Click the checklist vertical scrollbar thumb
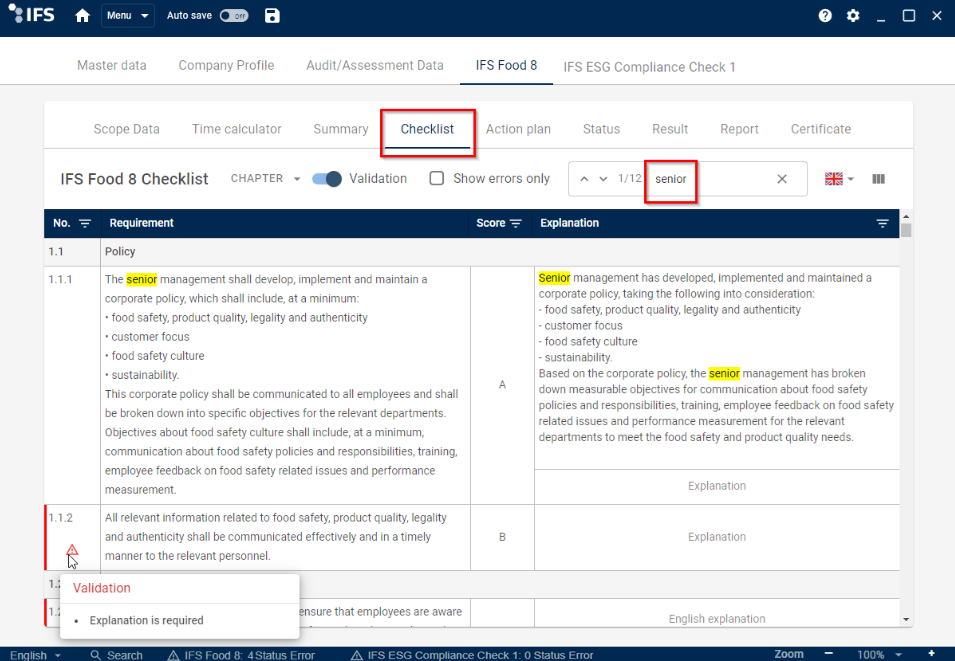 click(x=906, y=230)
